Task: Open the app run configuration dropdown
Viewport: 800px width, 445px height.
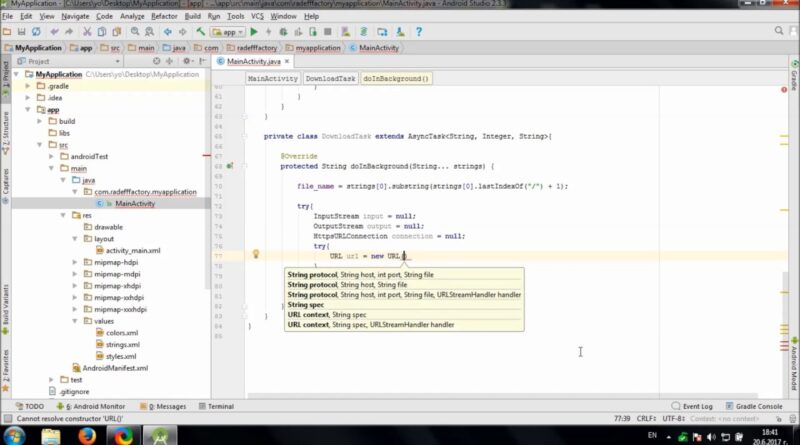Action: (x=228, y=32)
